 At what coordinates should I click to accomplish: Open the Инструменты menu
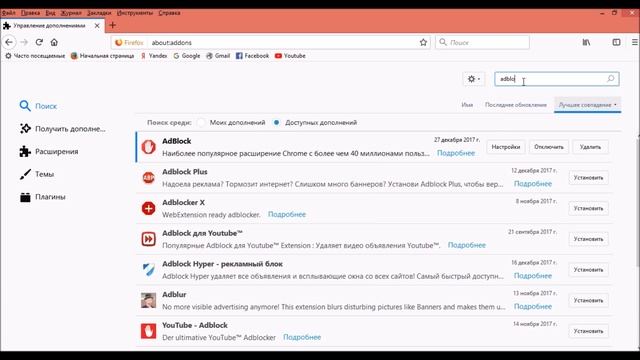click(135, 13)
